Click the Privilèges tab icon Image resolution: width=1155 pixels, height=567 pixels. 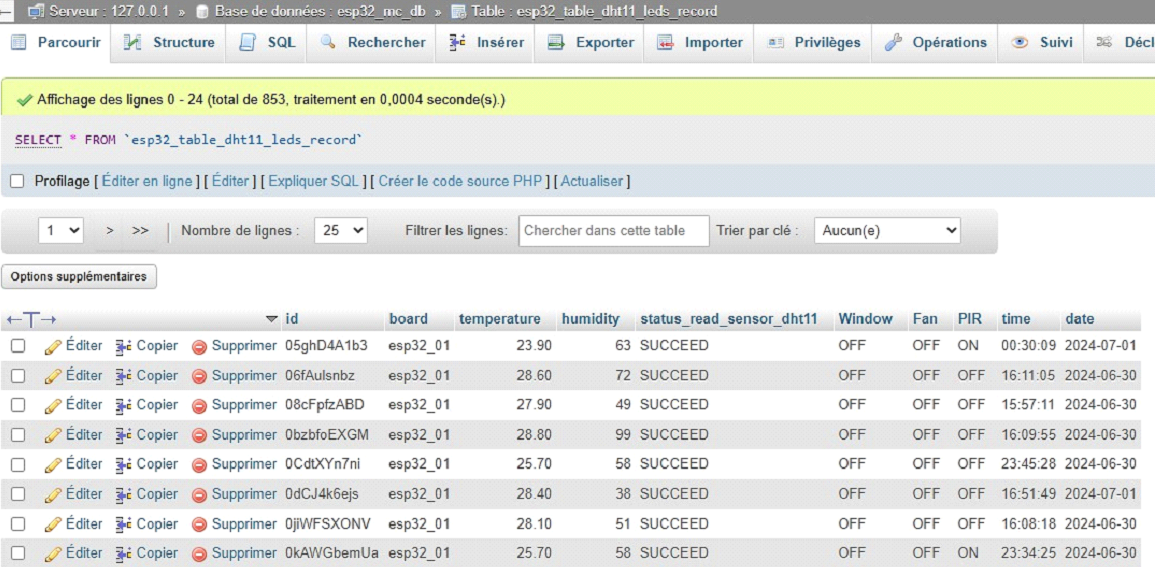pyautogui.click(x=775, y=42)
